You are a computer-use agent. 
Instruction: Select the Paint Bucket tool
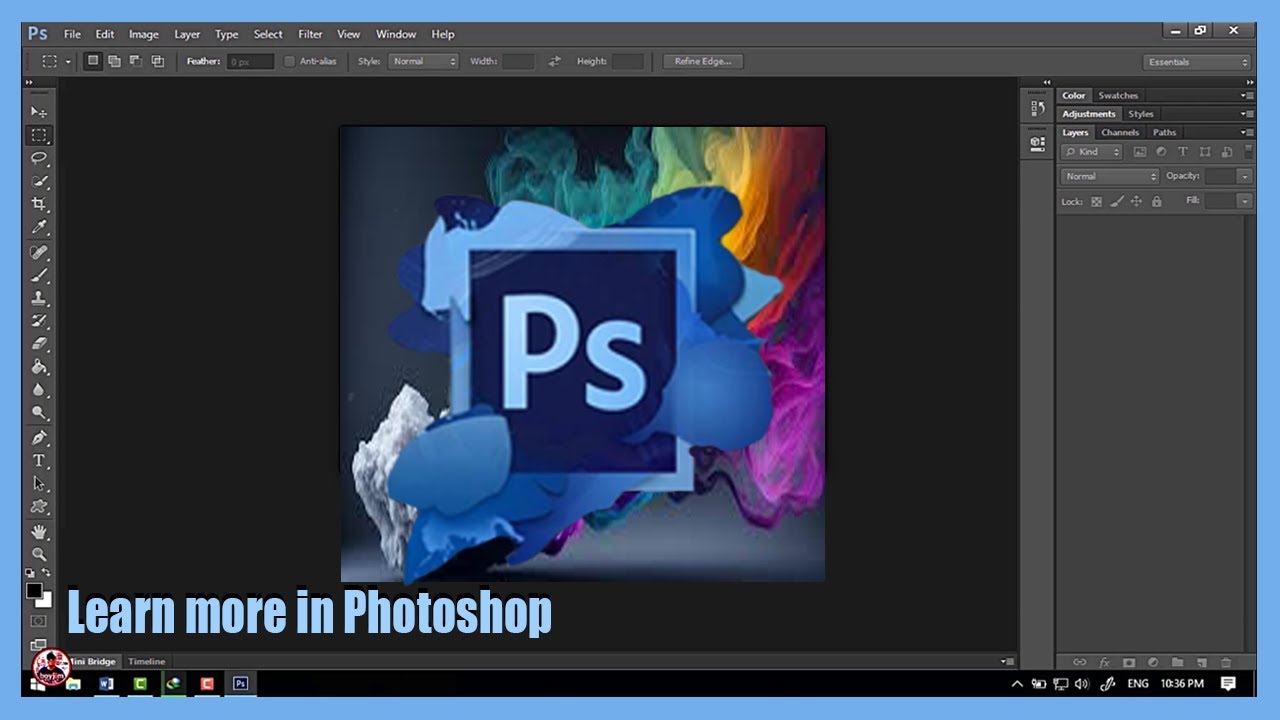click(39, 367)
